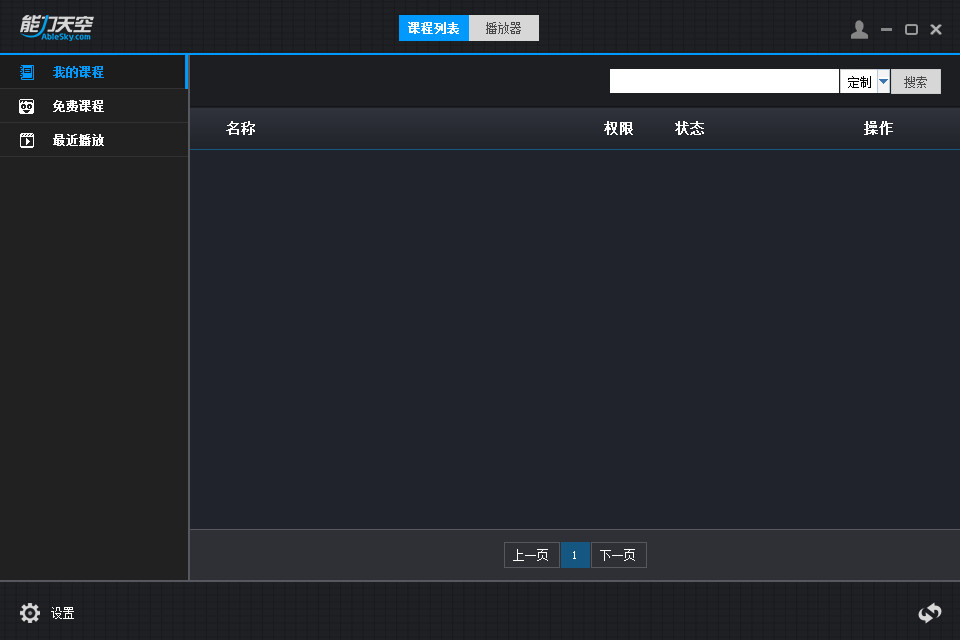Click the 下一页 next page button
The width and height of the screenshot is (960, 640).
(x=618, y=555)
